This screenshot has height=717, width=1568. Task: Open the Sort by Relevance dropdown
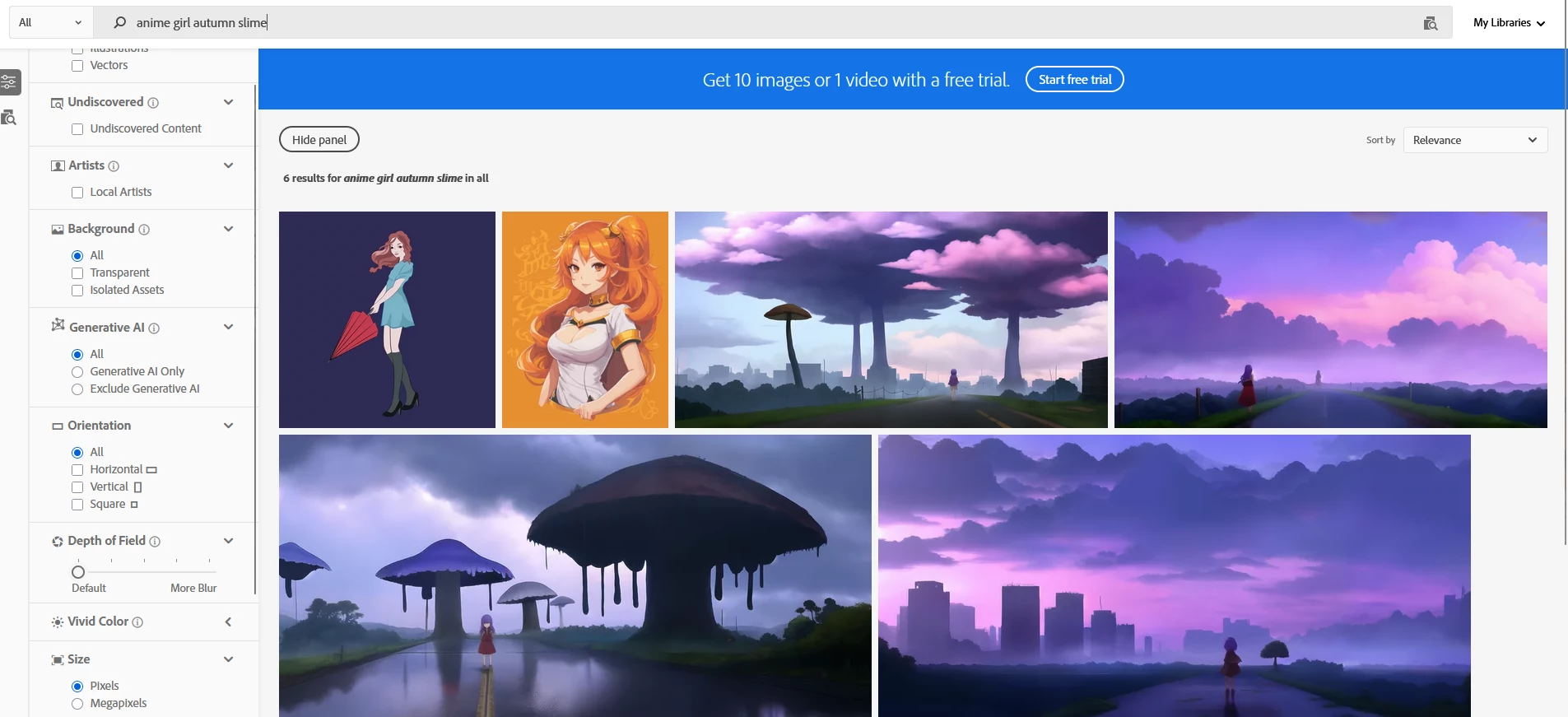pos(1475,140)
